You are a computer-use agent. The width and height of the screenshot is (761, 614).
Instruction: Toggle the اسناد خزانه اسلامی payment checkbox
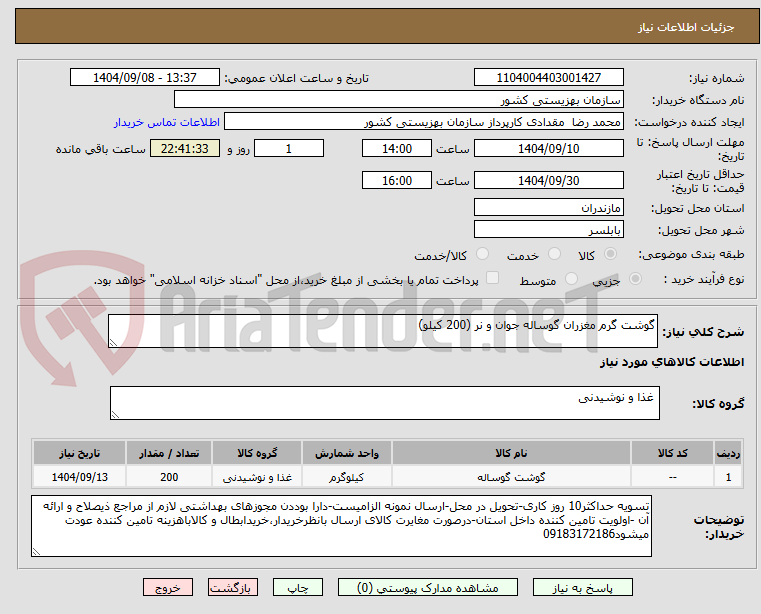(x=492, y=278)
